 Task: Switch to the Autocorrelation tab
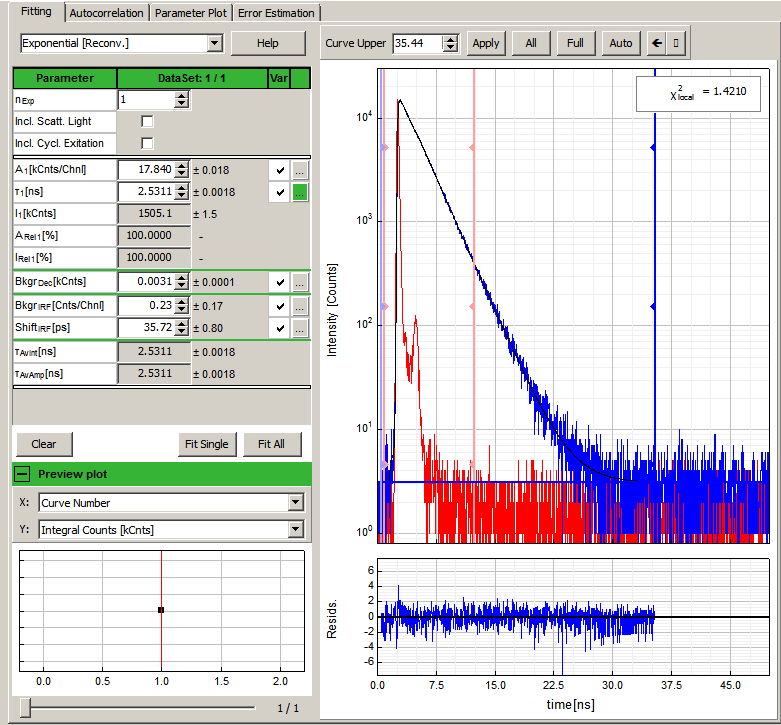108,13
